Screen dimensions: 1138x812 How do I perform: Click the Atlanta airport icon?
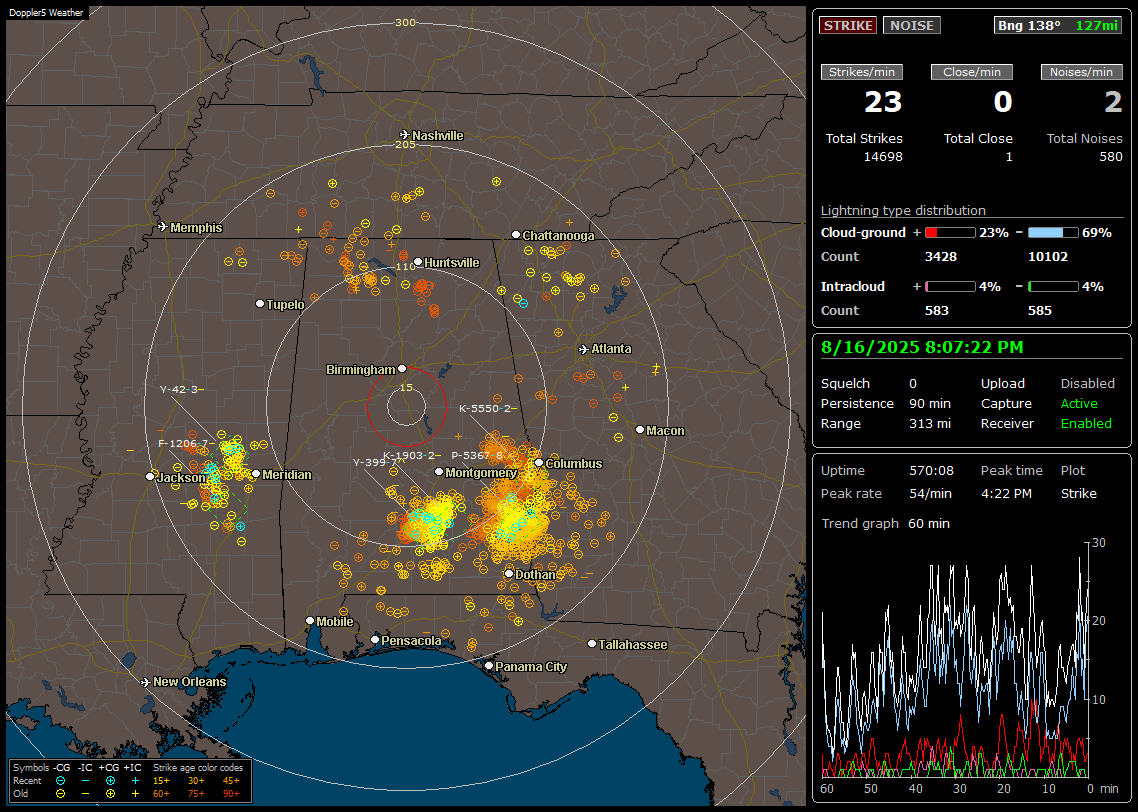tap(584, 349)
